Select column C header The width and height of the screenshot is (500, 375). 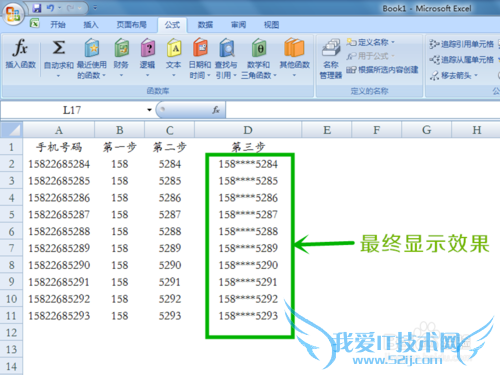click(x=169, y=130)
